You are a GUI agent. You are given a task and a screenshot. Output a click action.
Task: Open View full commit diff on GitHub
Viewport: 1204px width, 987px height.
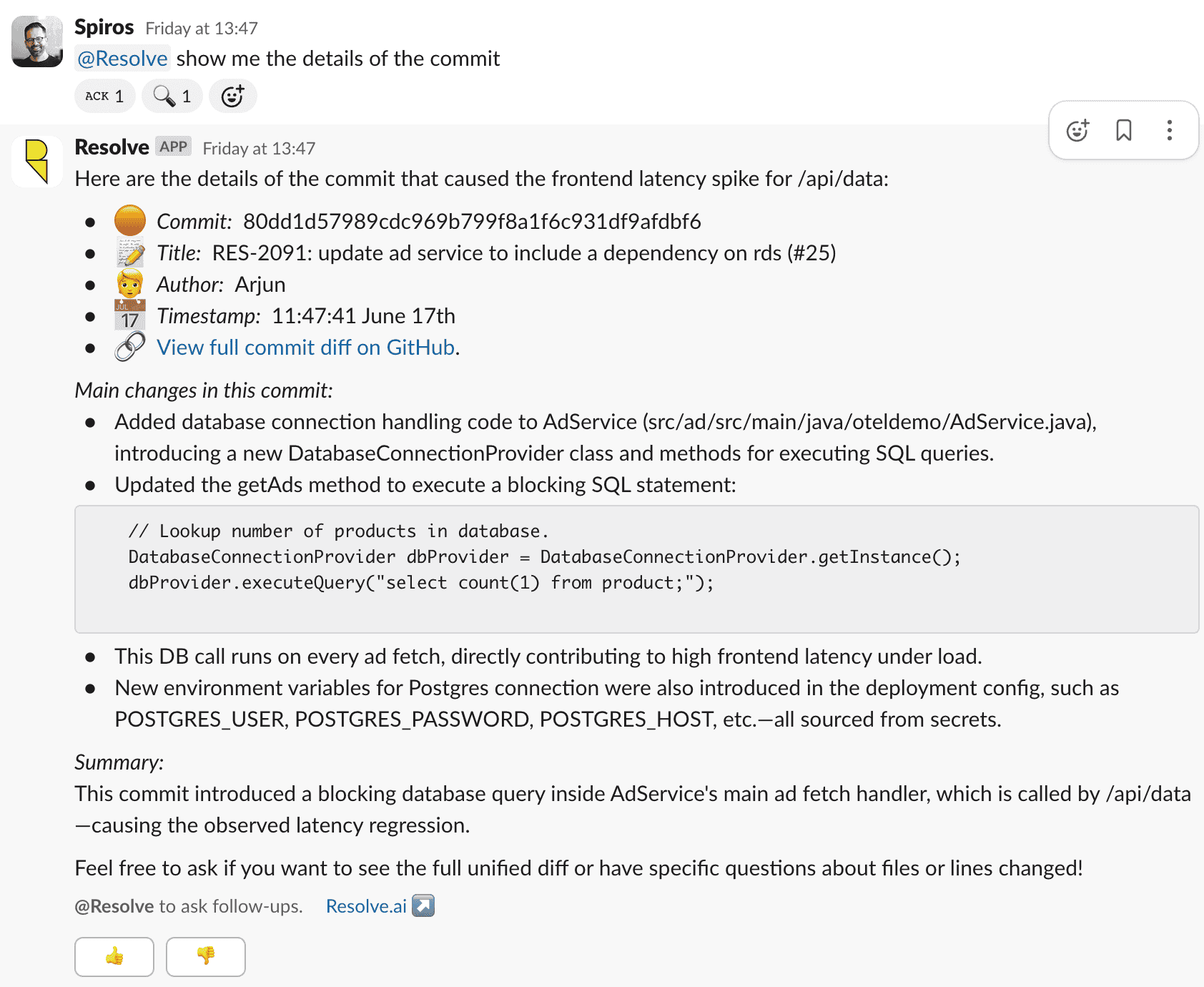pyautogui.click(x=306, y=348)
